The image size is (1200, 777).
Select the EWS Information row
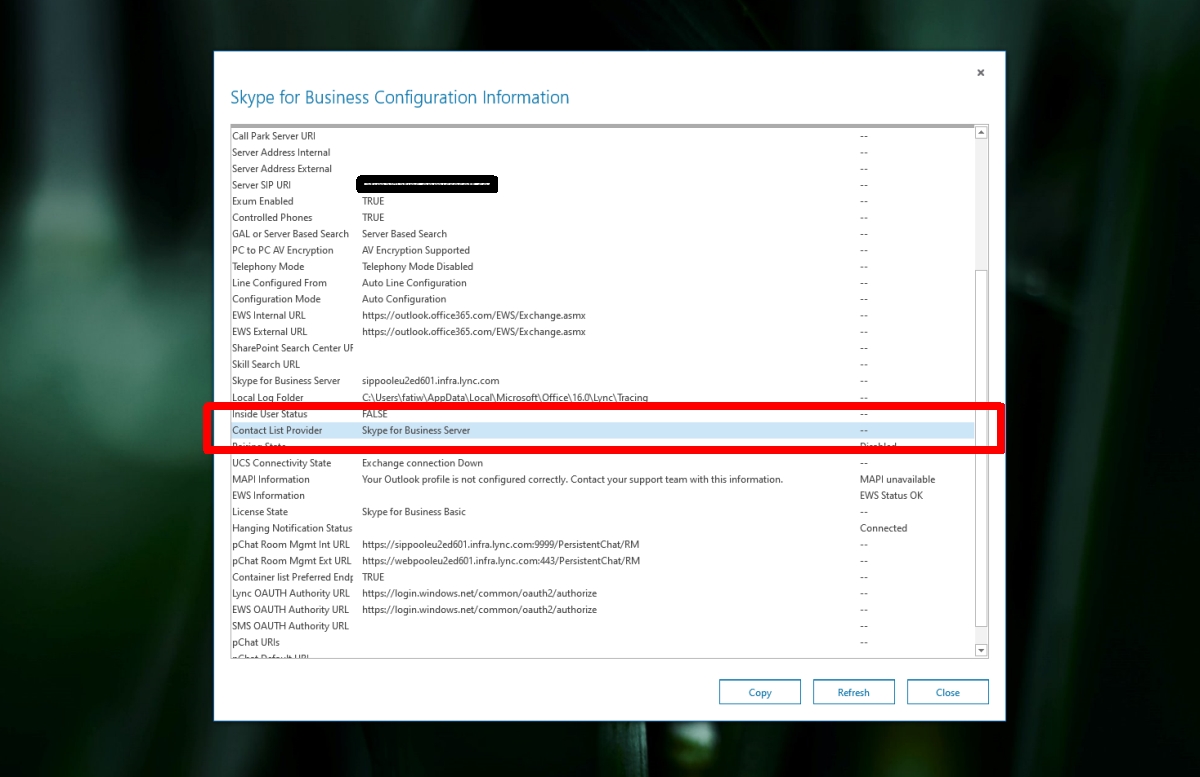click(603, 496)
